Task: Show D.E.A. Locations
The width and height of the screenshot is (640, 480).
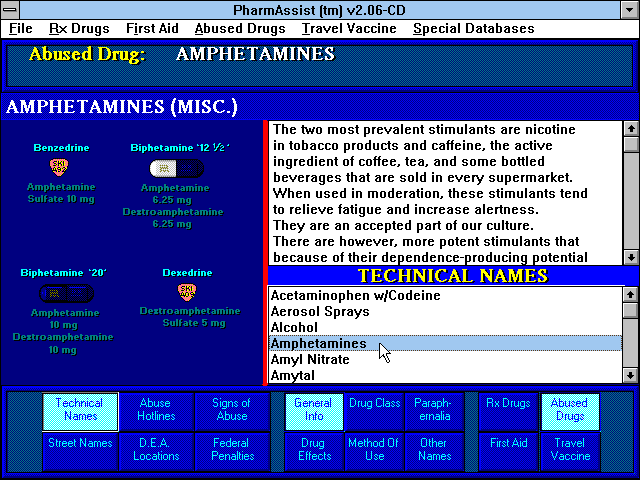Action: pos(156,451)
